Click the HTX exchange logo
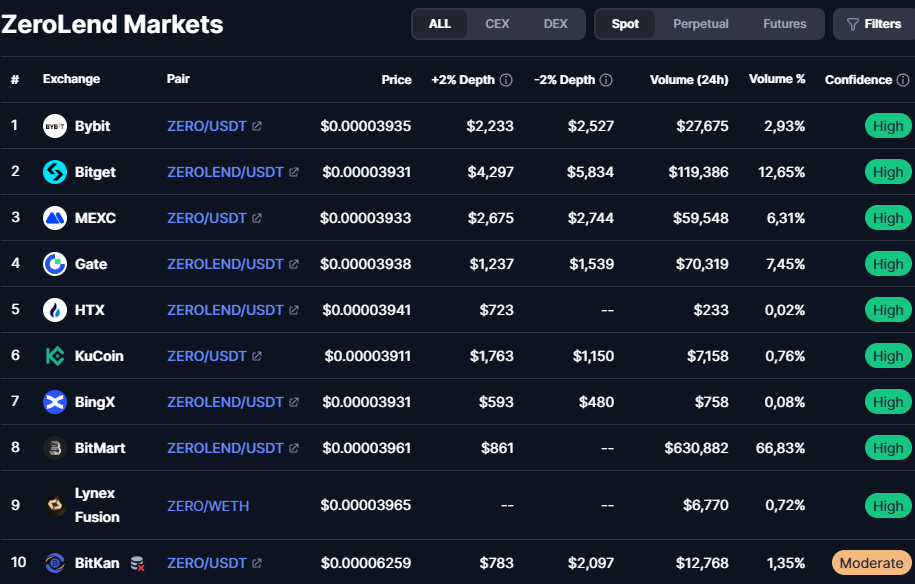Image resolution: width=915 pixels, height=584 pixels. [x=55, y=310]
